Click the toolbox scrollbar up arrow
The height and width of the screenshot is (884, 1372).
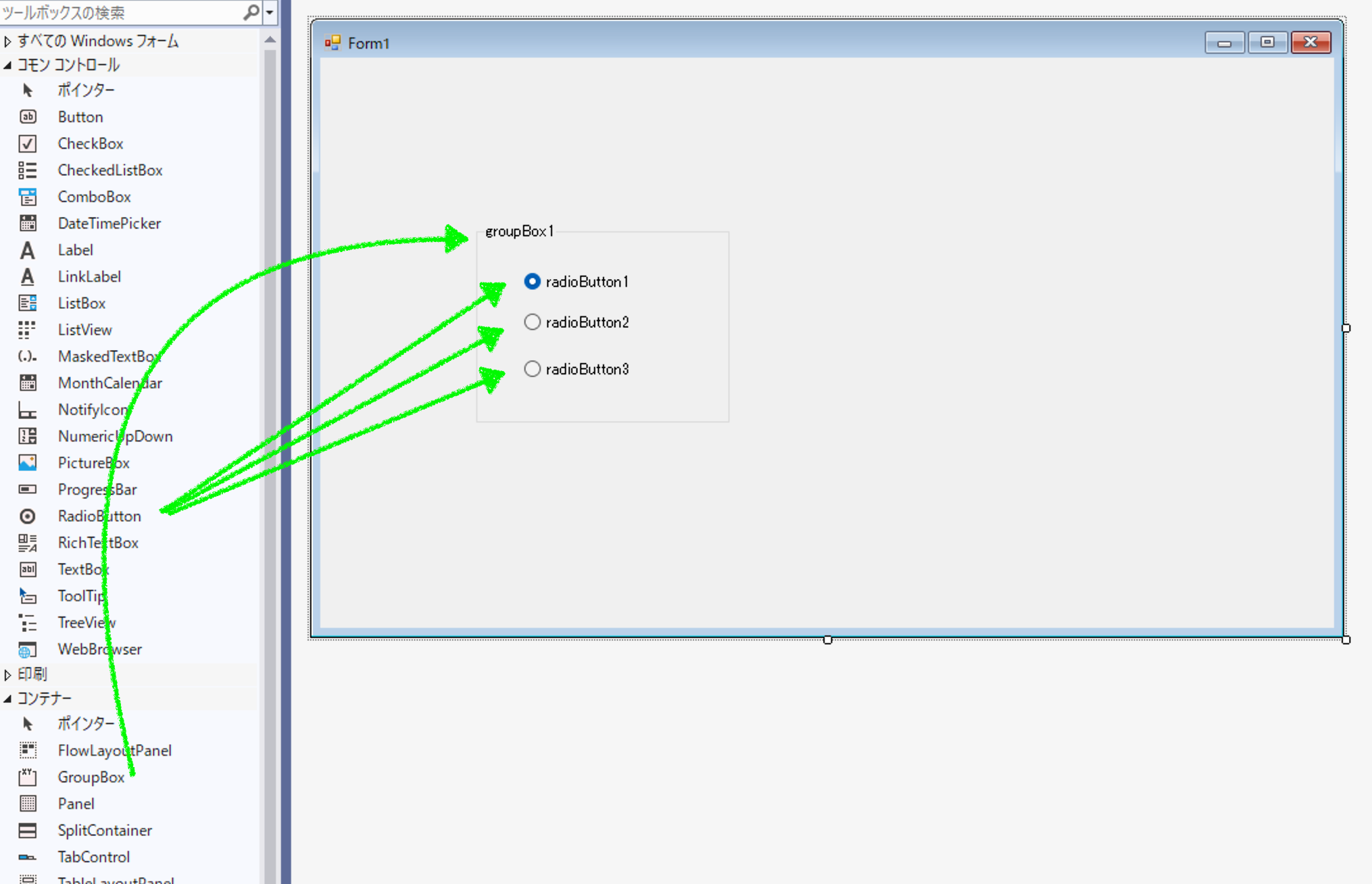coord(270,40)
